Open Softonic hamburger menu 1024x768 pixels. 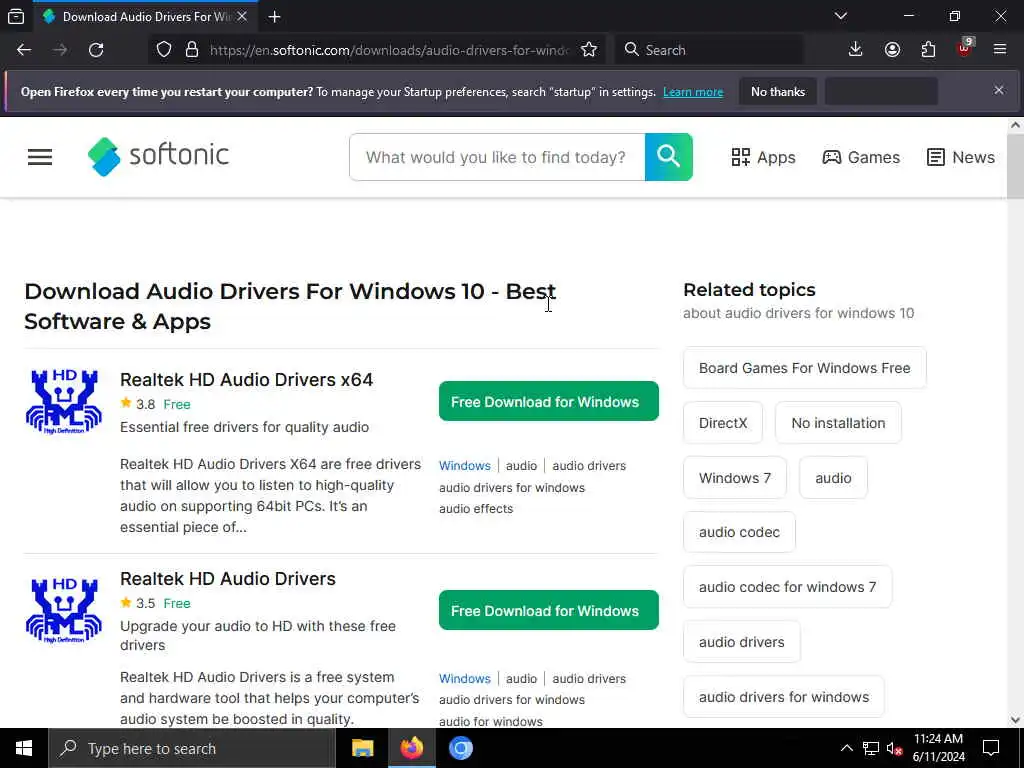[x=40, y=157]
